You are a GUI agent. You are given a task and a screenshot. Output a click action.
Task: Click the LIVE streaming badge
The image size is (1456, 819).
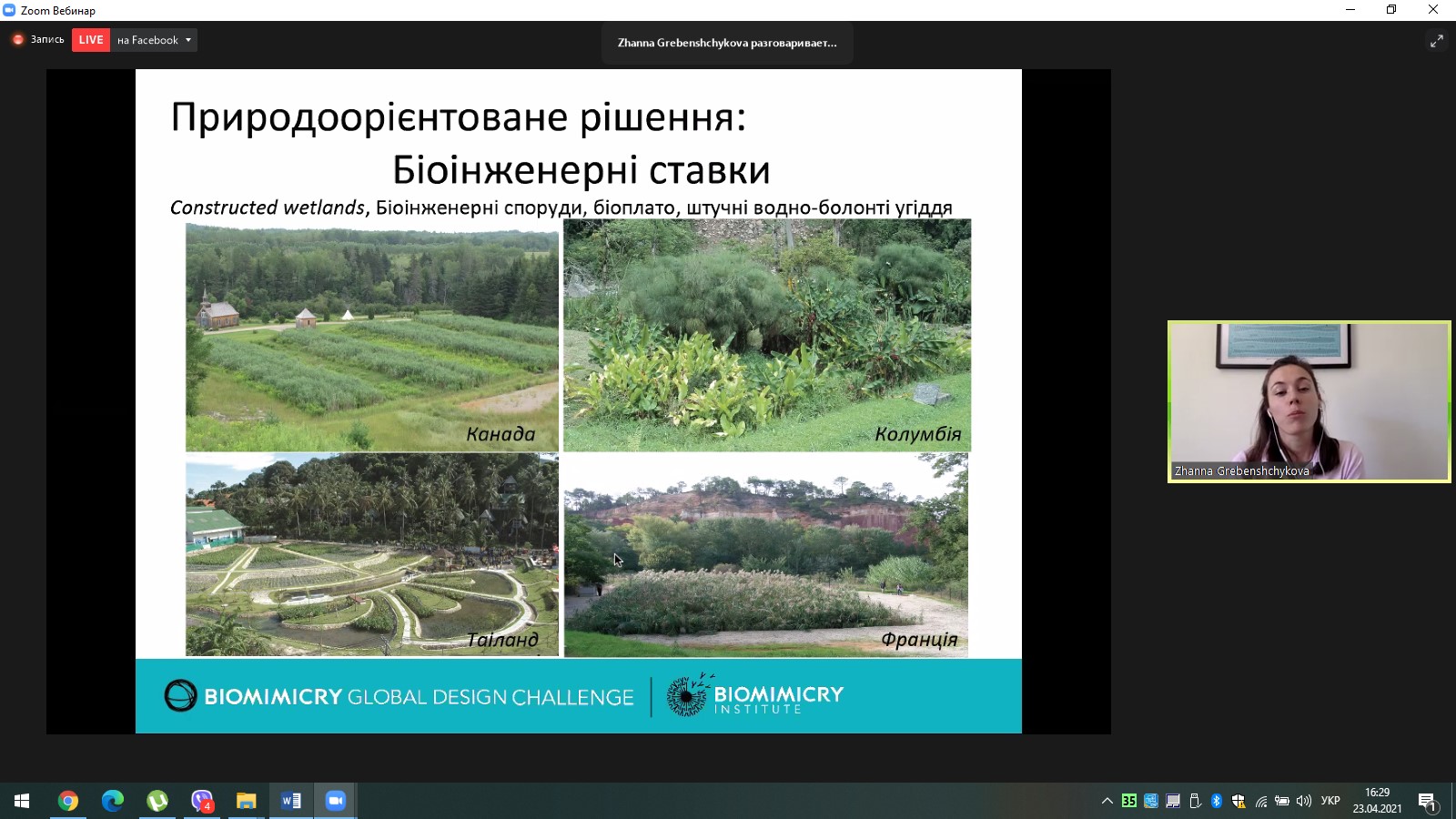coord(90,39)
